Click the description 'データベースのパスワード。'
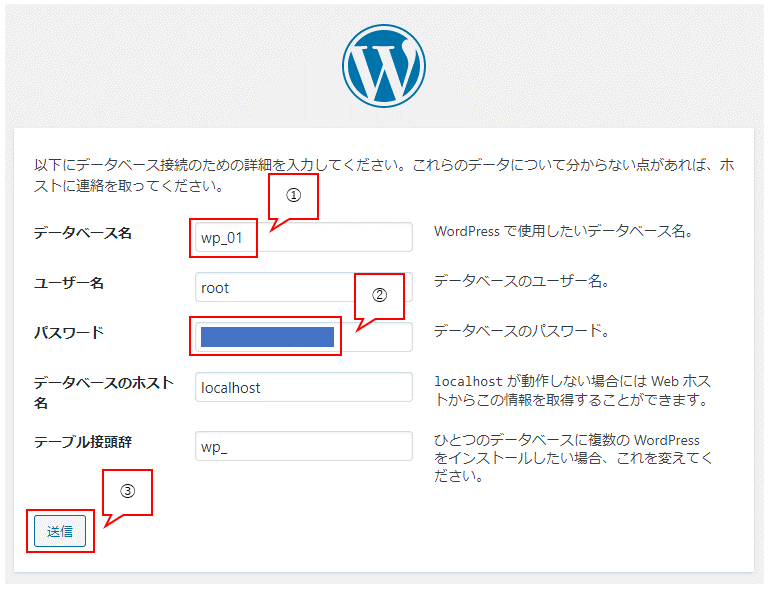 [522, 331]
